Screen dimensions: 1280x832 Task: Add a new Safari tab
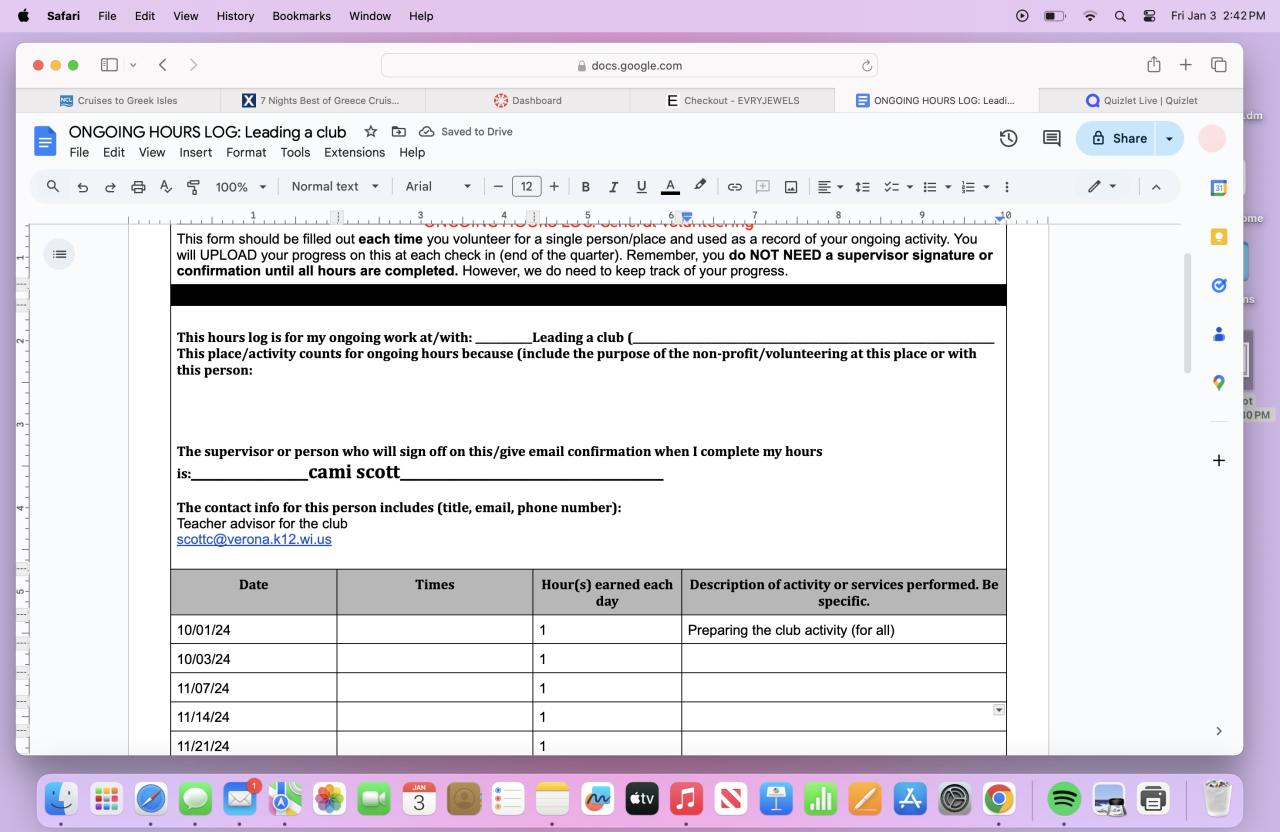click(x=1185, y=65)
